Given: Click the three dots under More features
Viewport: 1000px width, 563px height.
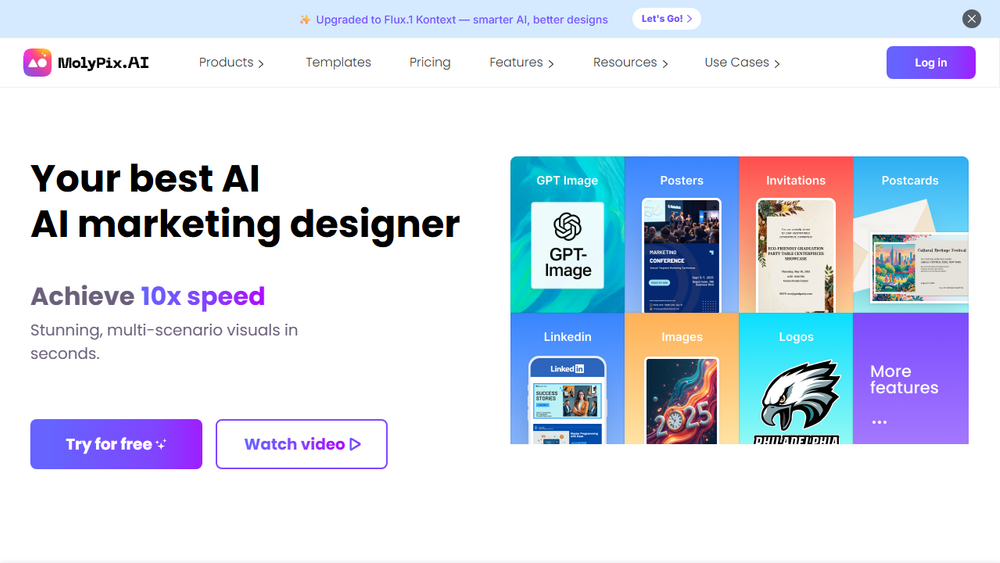Looking at the screenshot, I should [879, 422].
